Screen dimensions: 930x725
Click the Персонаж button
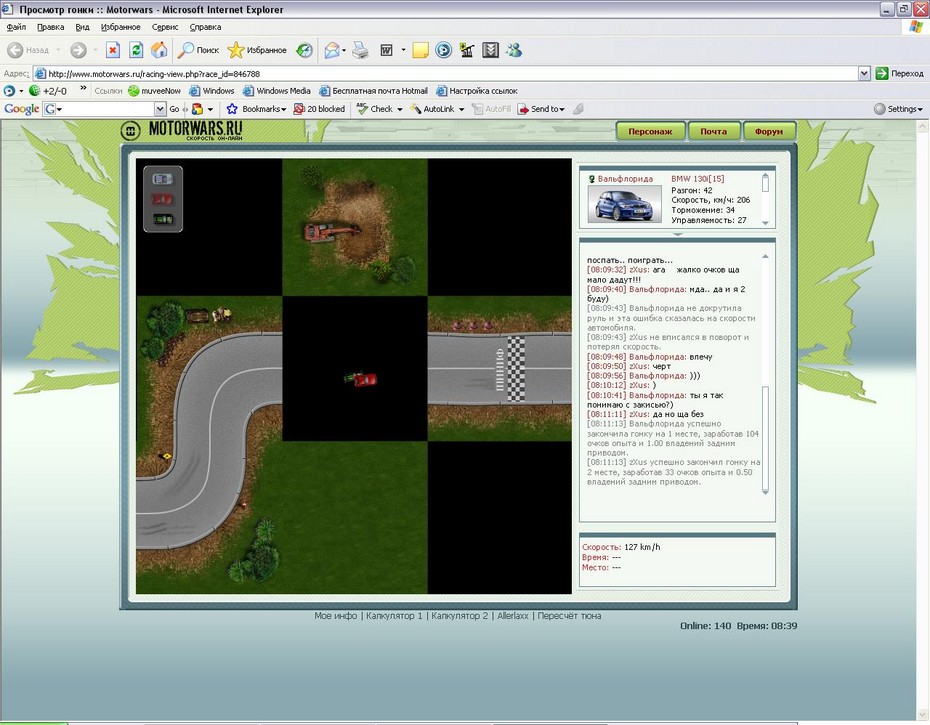tap(650, 131)
